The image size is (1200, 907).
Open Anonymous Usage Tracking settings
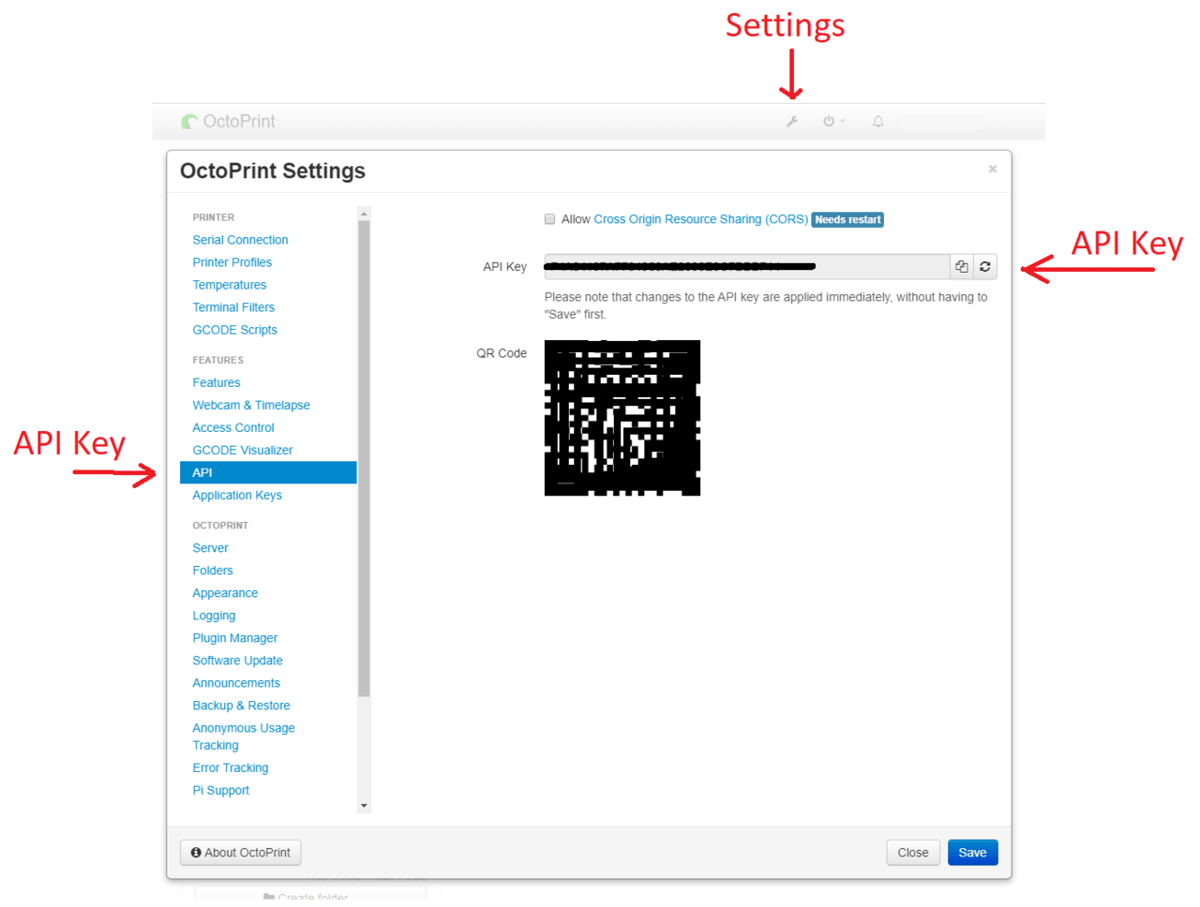tap(244, 736)
